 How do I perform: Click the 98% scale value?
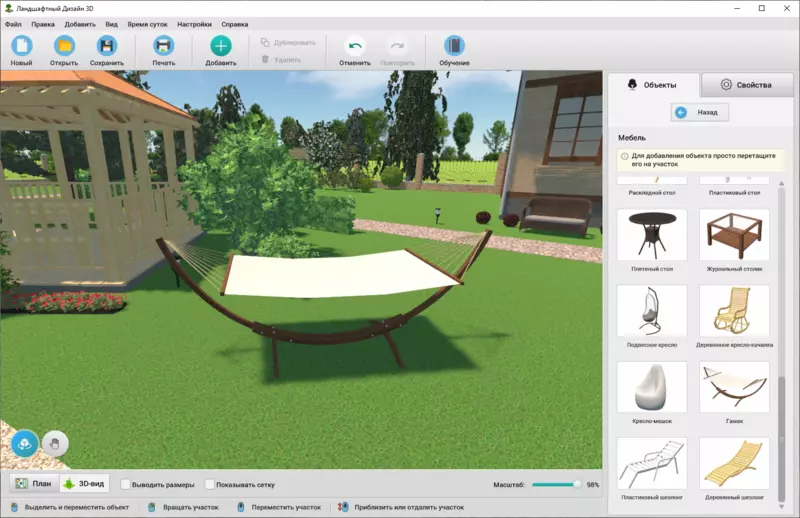coord(592,485)
